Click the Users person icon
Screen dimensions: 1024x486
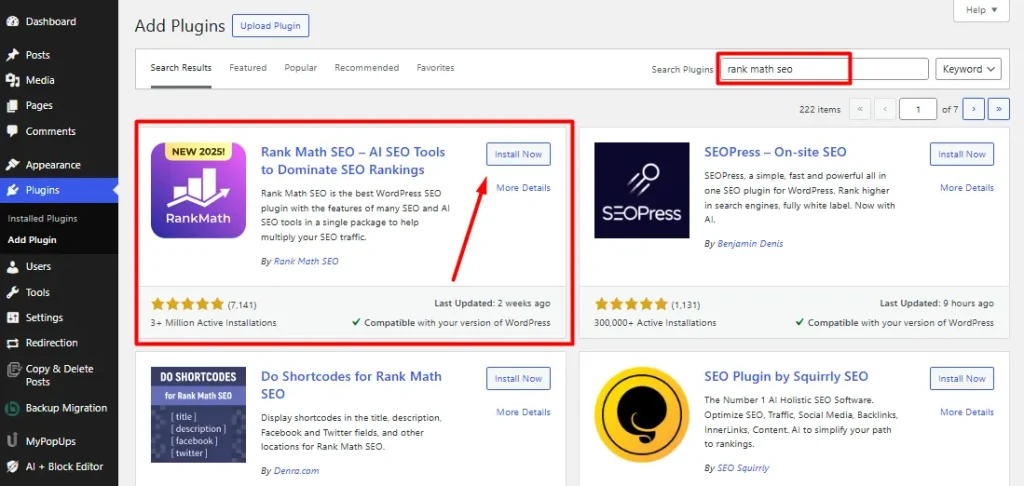coord(12,267)
